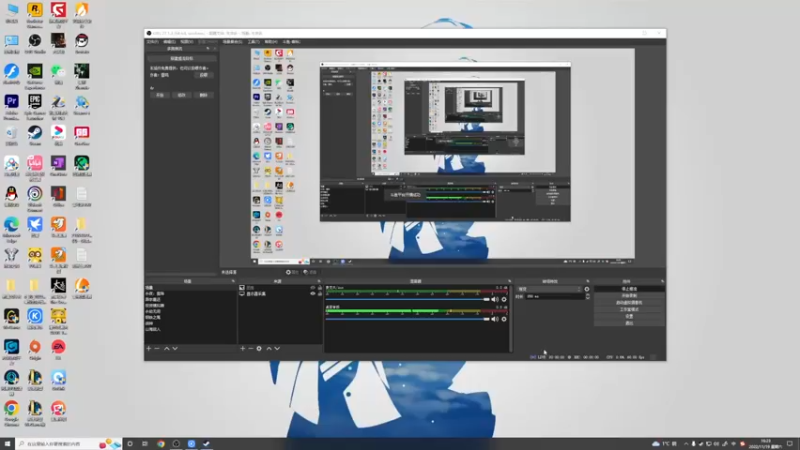Open Settings from the Controls panel

tap(629, 316)
